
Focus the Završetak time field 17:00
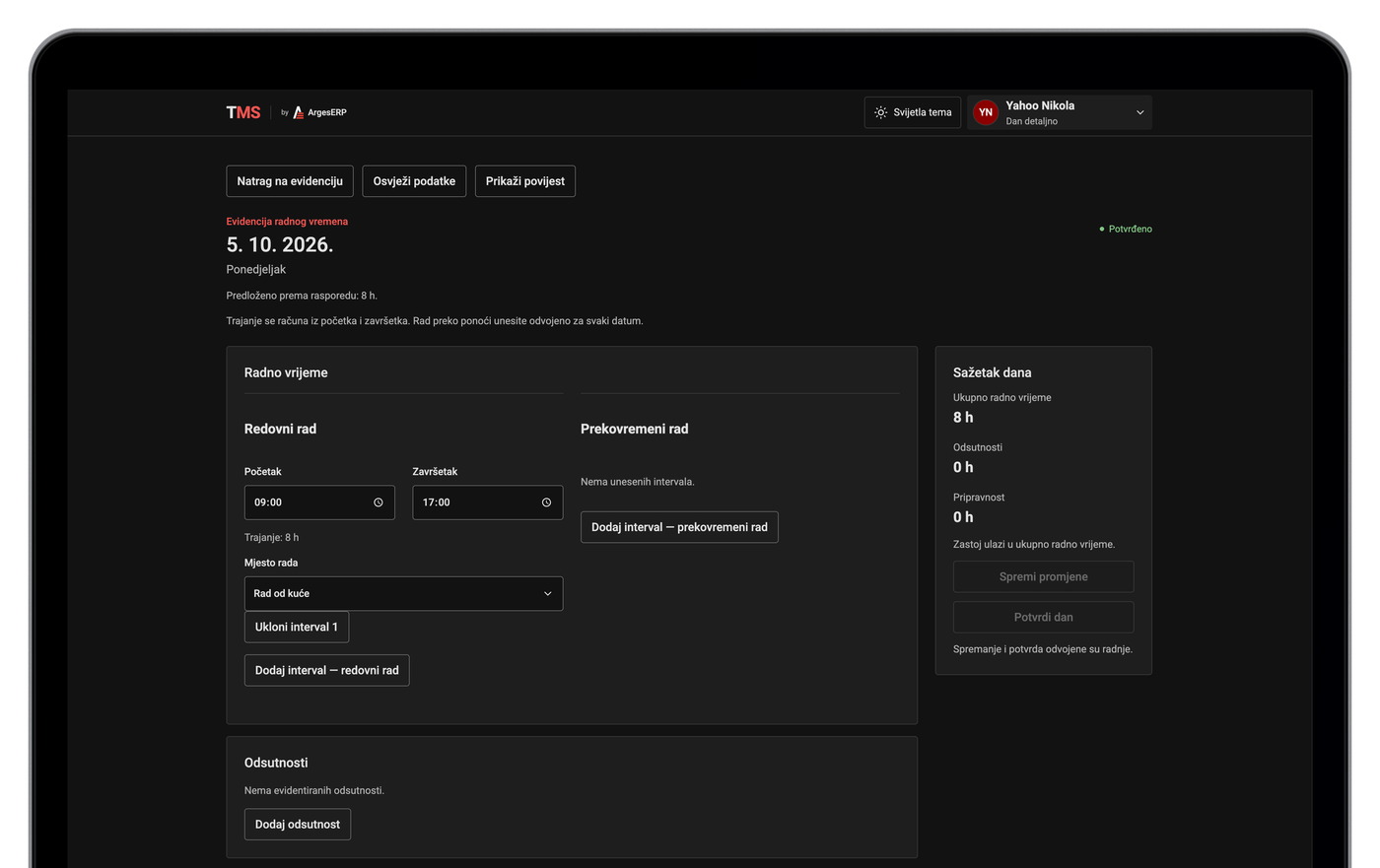point(488,502)
